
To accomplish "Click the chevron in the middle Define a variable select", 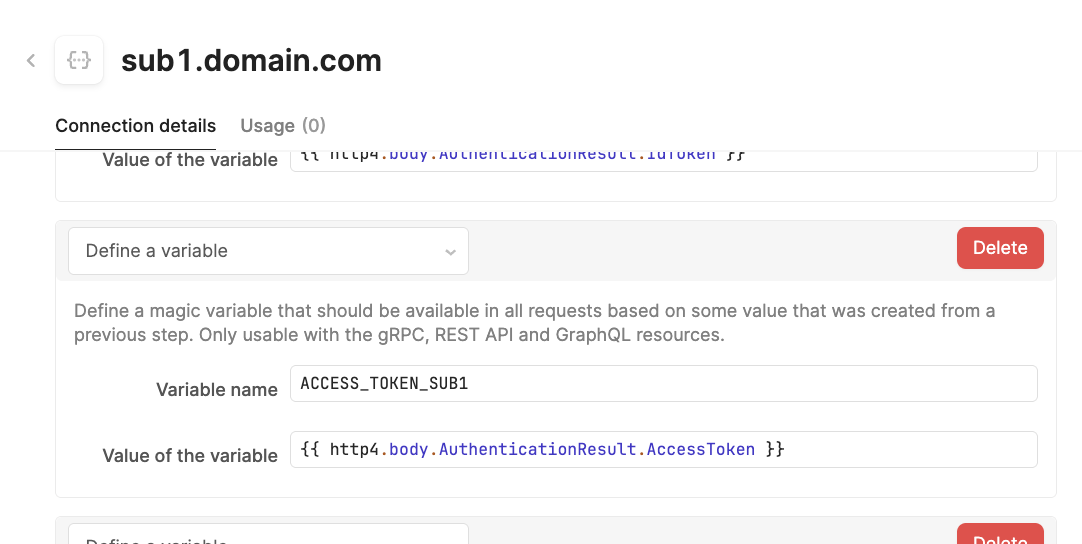I will (x=450, y=252).
